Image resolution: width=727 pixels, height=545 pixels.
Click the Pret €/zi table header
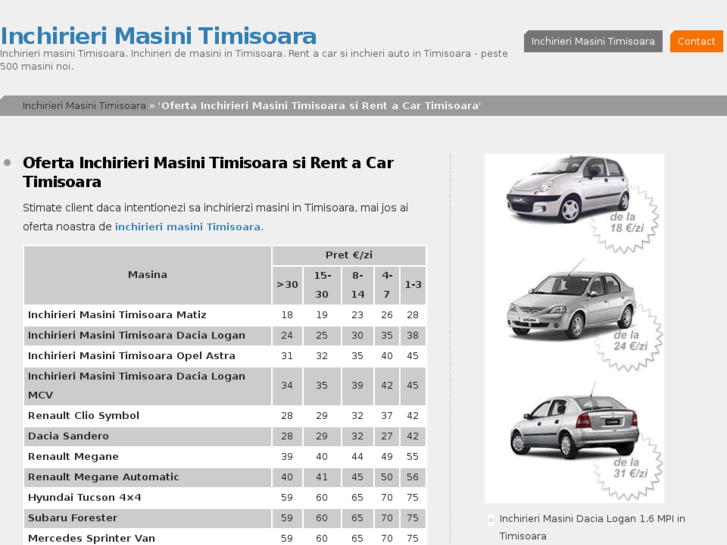tap(349, 255)
